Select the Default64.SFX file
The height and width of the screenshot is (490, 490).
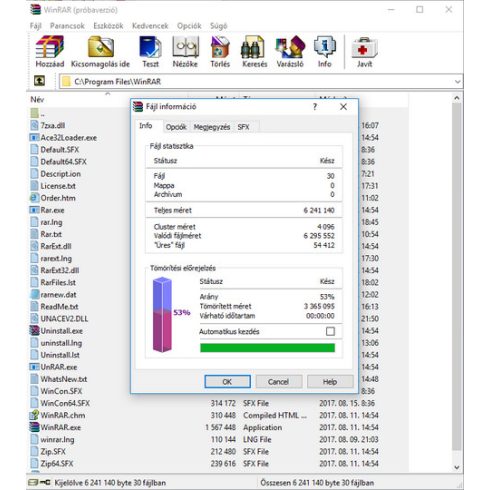63,162
